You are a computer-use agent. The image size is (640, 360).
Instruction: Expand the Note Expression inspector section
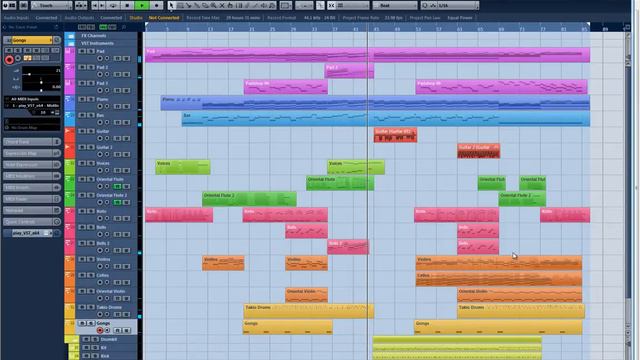[32, 164]
